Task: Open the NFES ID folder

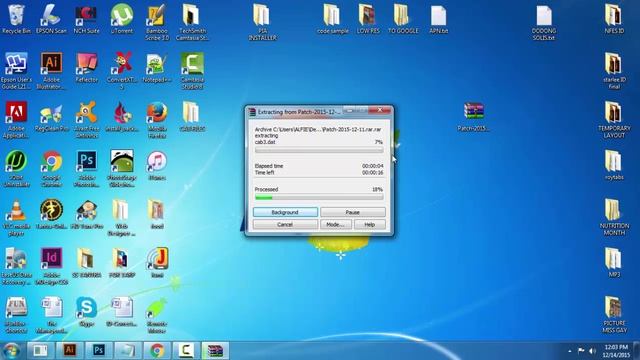Action: coord(614,19)
